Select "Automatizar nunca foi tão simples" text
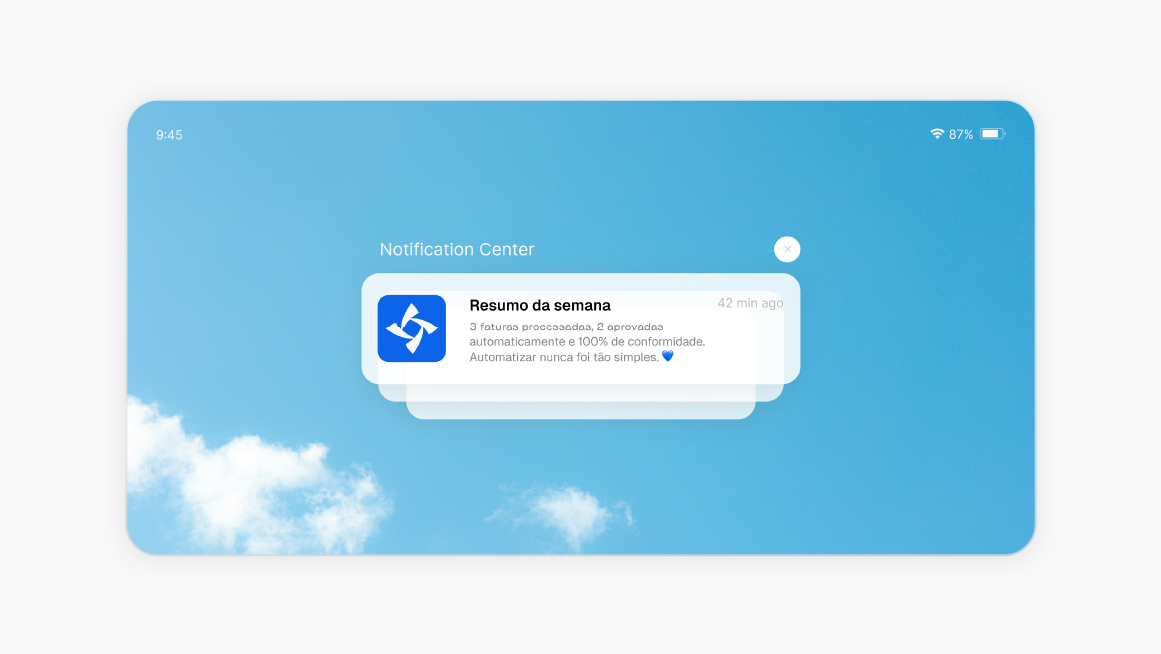This screenshot has width=1161, height=654. tap(564, 356)
